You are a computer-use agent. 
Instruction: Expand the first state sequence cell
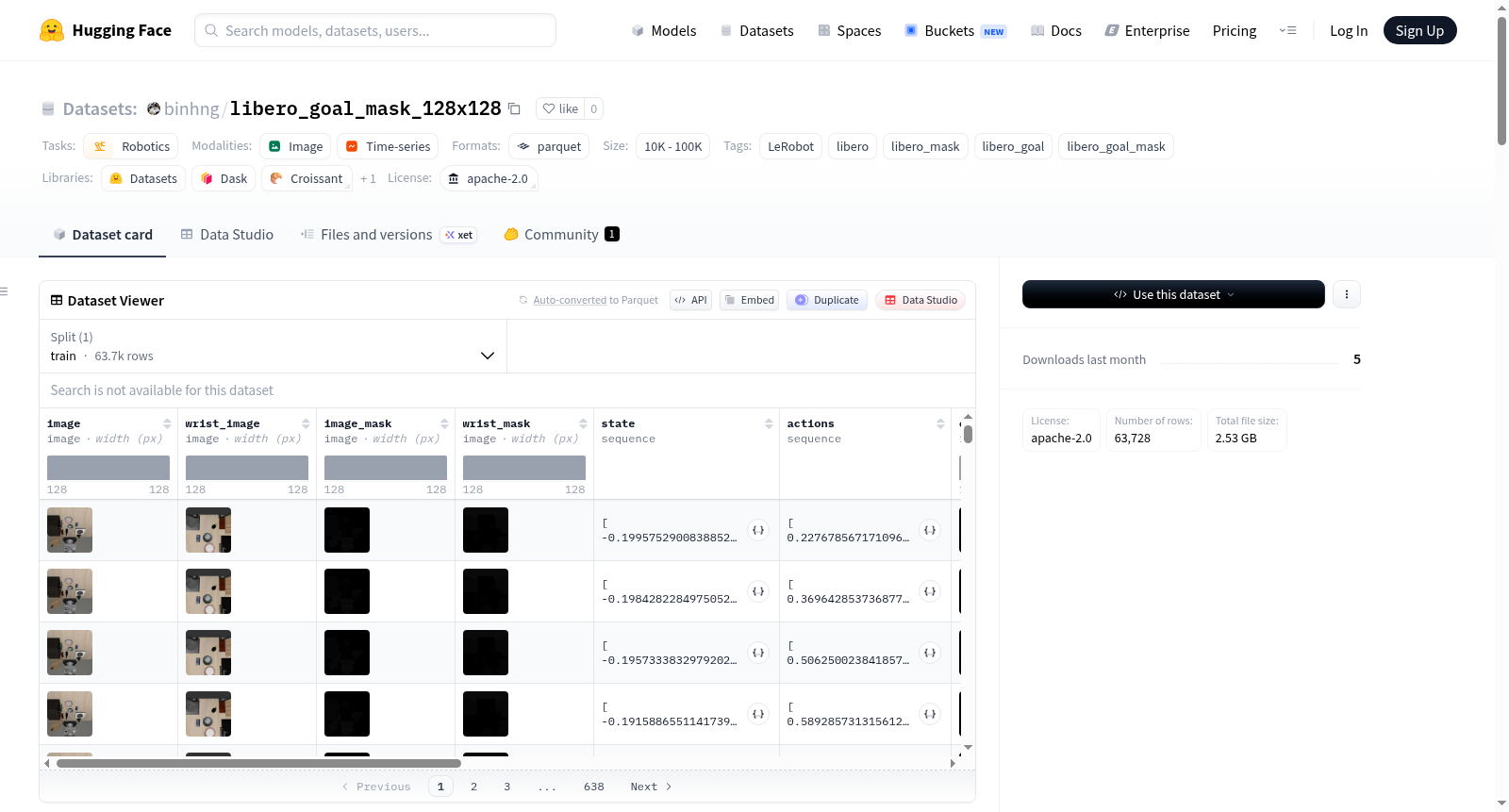[758, 530]
